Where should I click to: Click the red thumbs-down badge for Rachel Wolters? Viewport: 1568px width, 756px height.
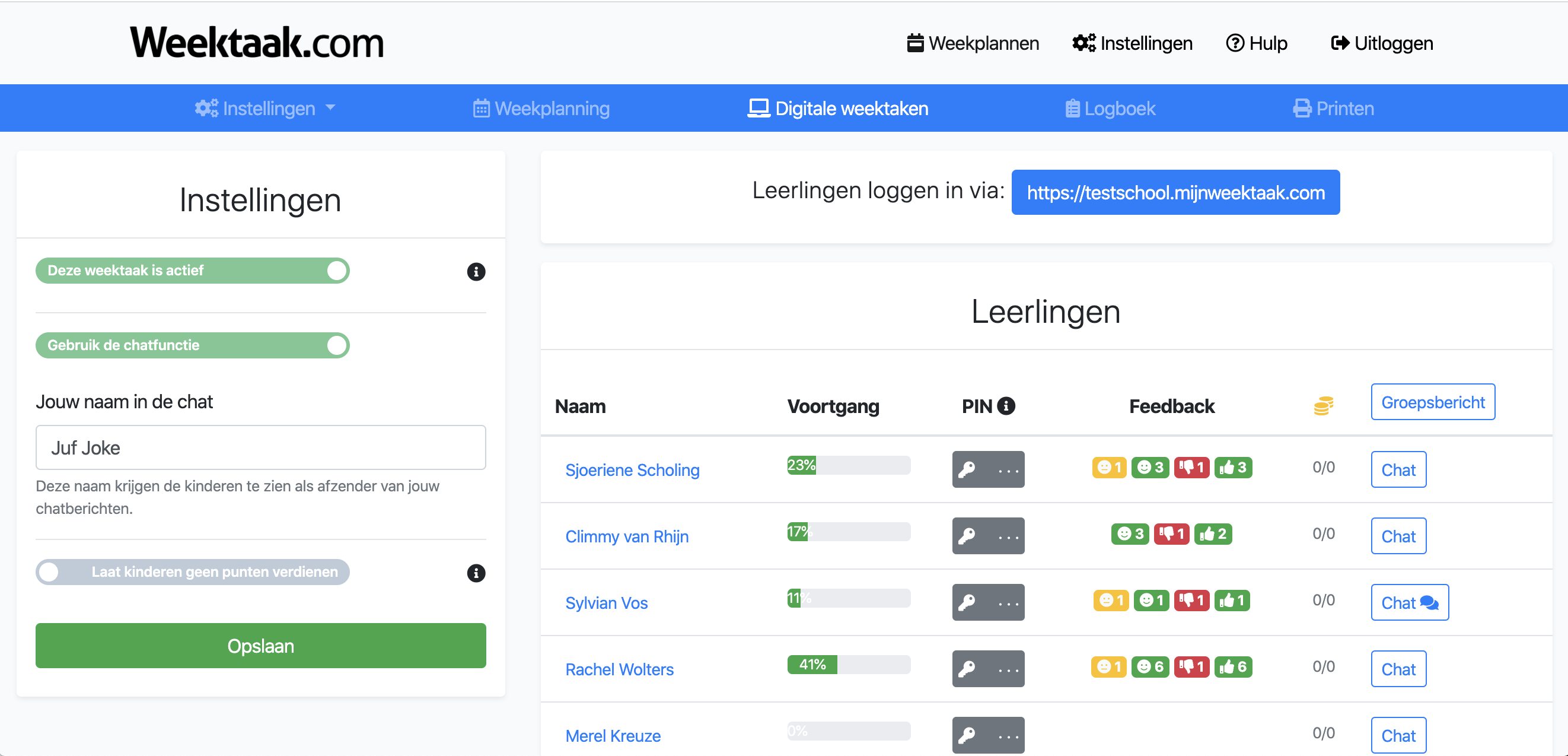click(1192, 666)
